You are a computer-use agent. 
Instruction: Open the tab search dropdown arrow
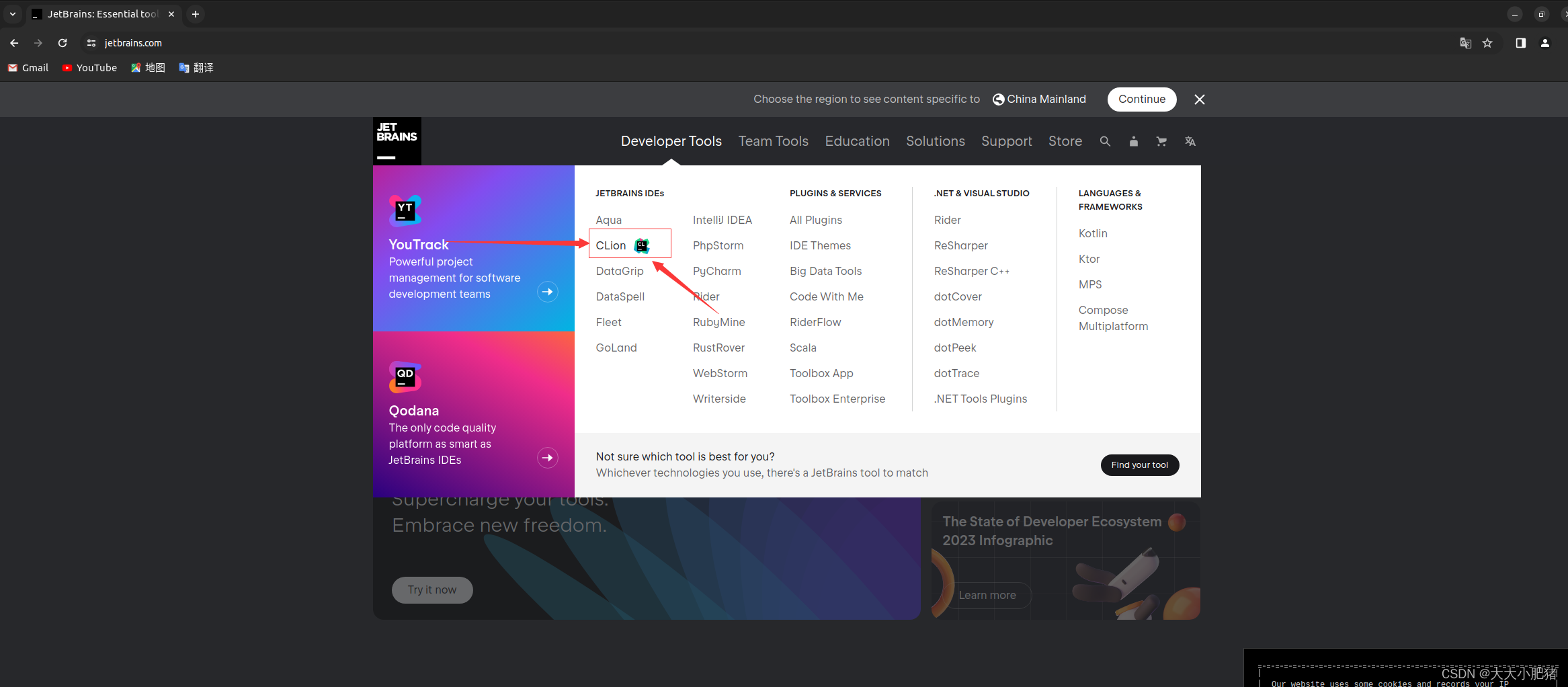tap(13, 14)
